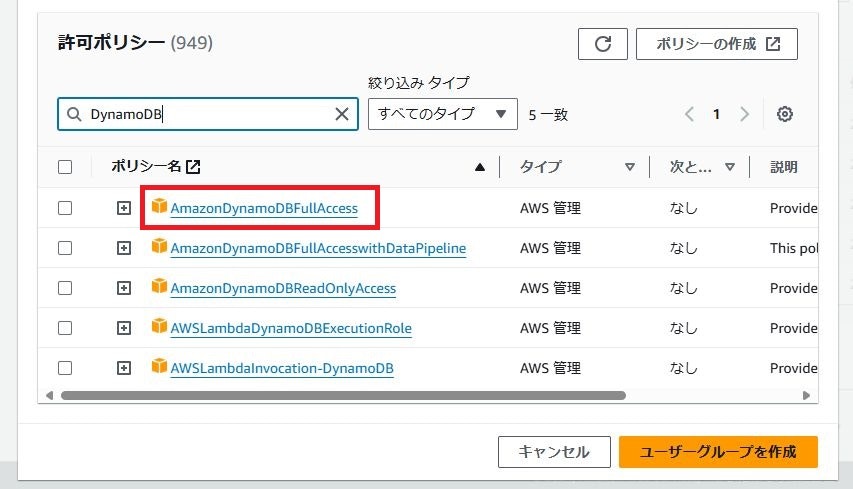853x489 pixels.
Task: Open the AmazonDynamoDBFullAccesswithDataPipeline link
Action: coord(318,249)
